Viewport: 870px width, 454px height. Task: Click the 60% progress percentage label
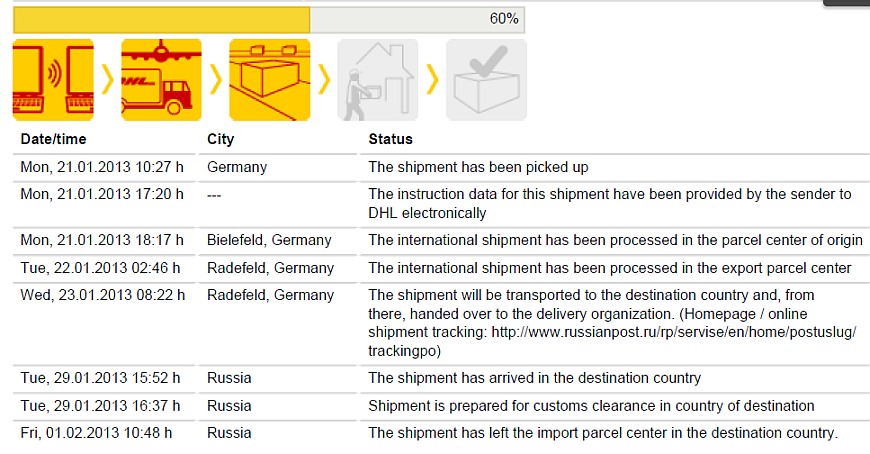click(x=504, y=19)
